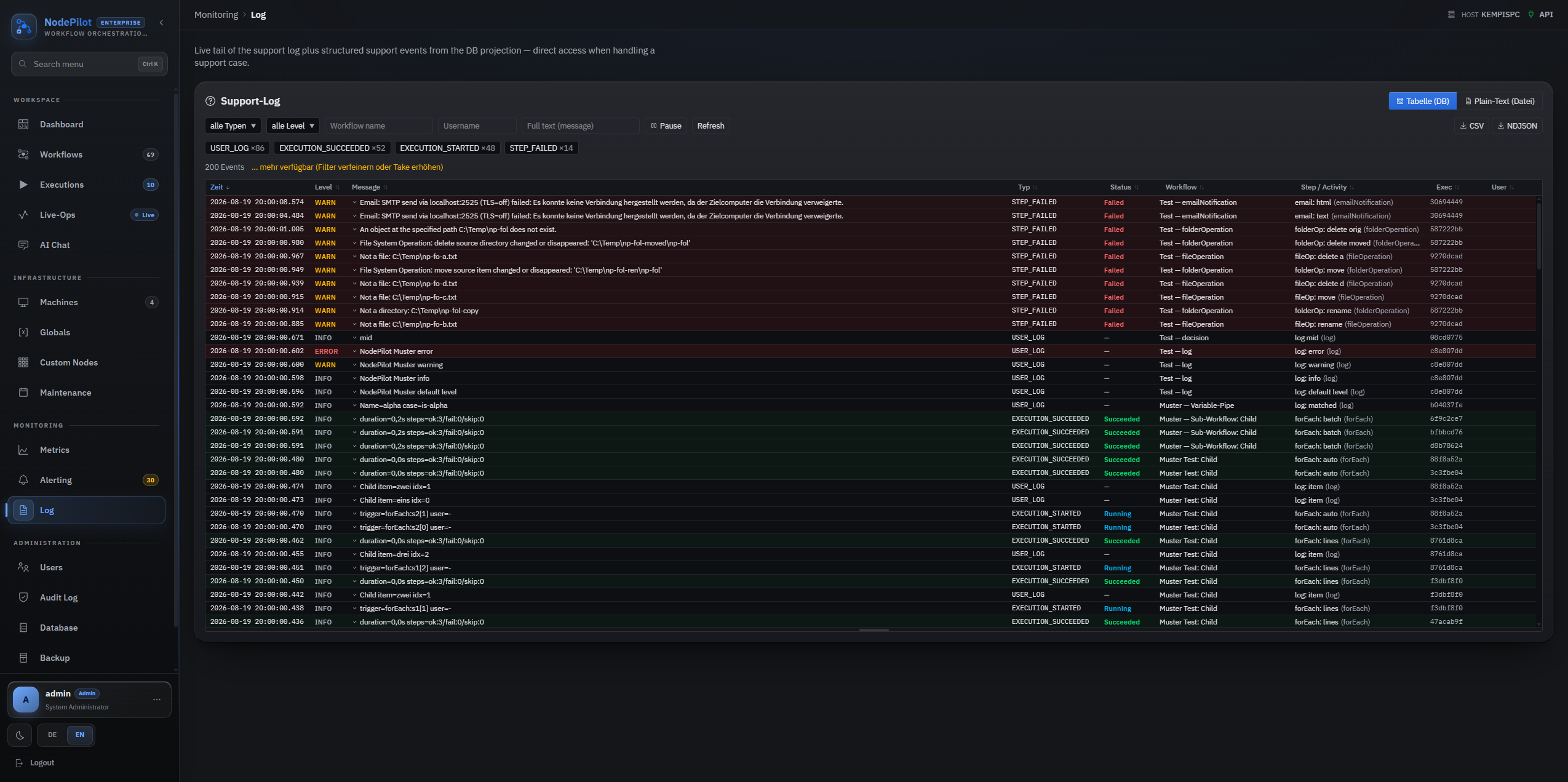
Task: Collapse the sidebar with the chevron
Action: pos(162,23)
